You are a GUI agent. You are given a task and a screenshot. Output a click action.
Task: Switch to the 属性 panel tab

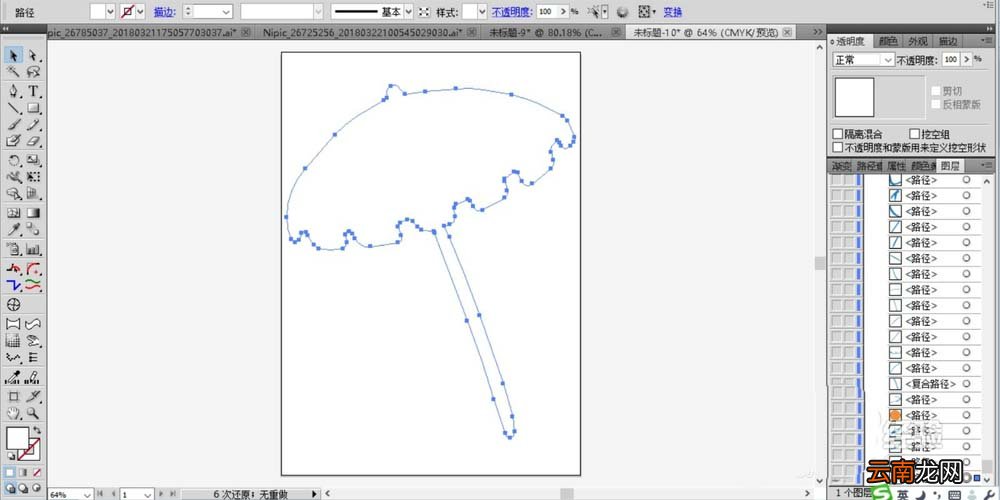click(897, 166)
